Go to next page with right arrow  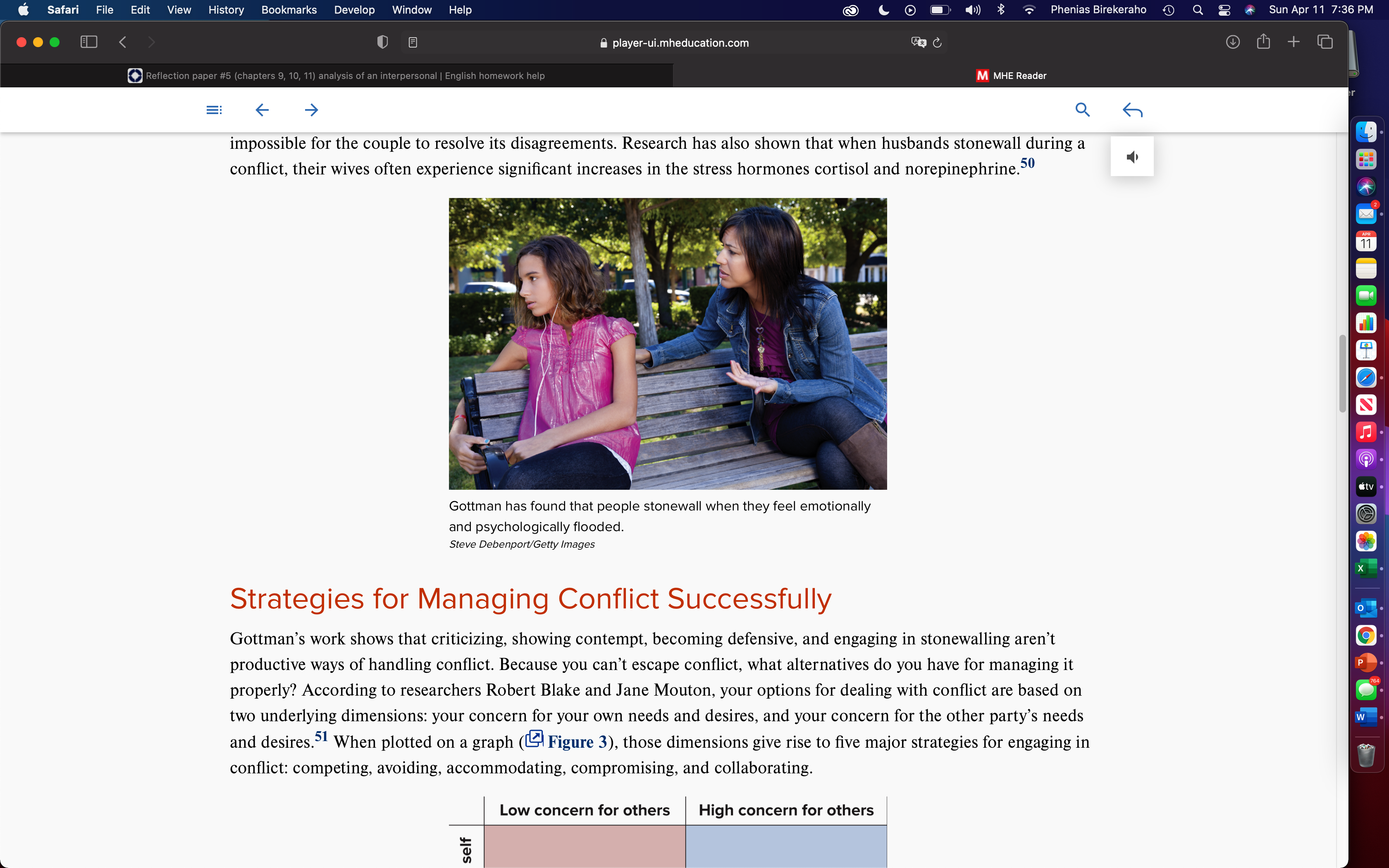[312, 110]
